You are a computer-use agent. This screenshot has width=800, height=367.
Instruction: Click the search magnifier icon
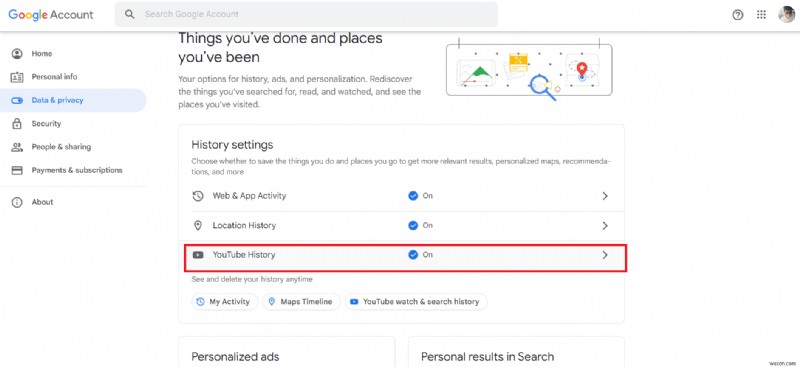click(x=130, y=14)
